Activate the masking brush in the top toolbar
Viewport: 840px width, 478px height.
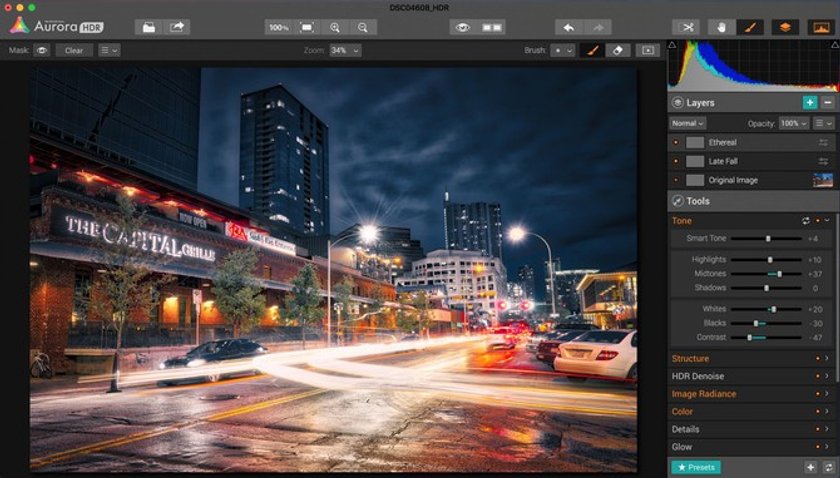750,27
